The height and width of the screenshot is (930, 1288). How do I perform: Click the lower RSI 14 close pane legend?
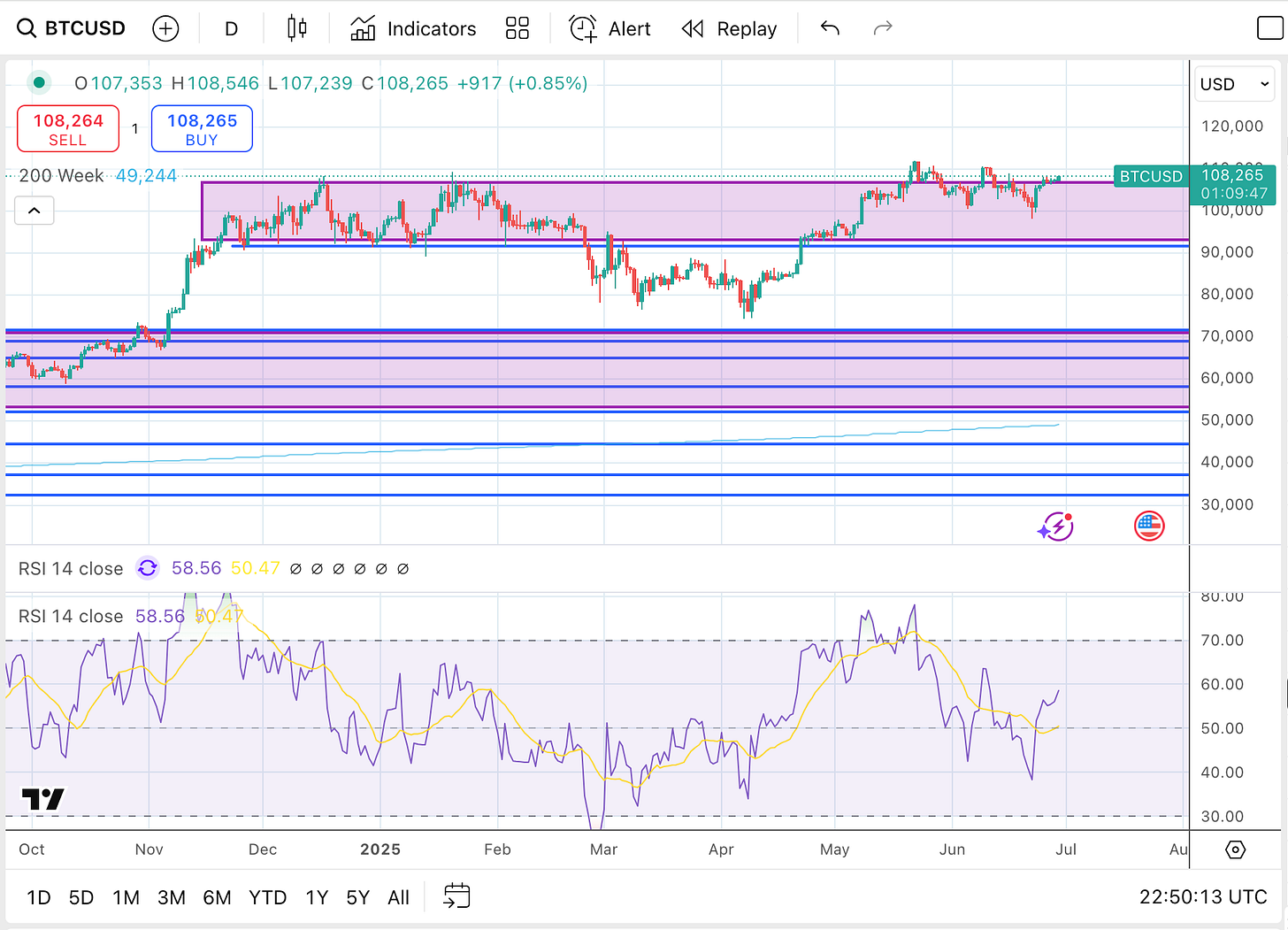pyautogui.click(x=71, y=616)
